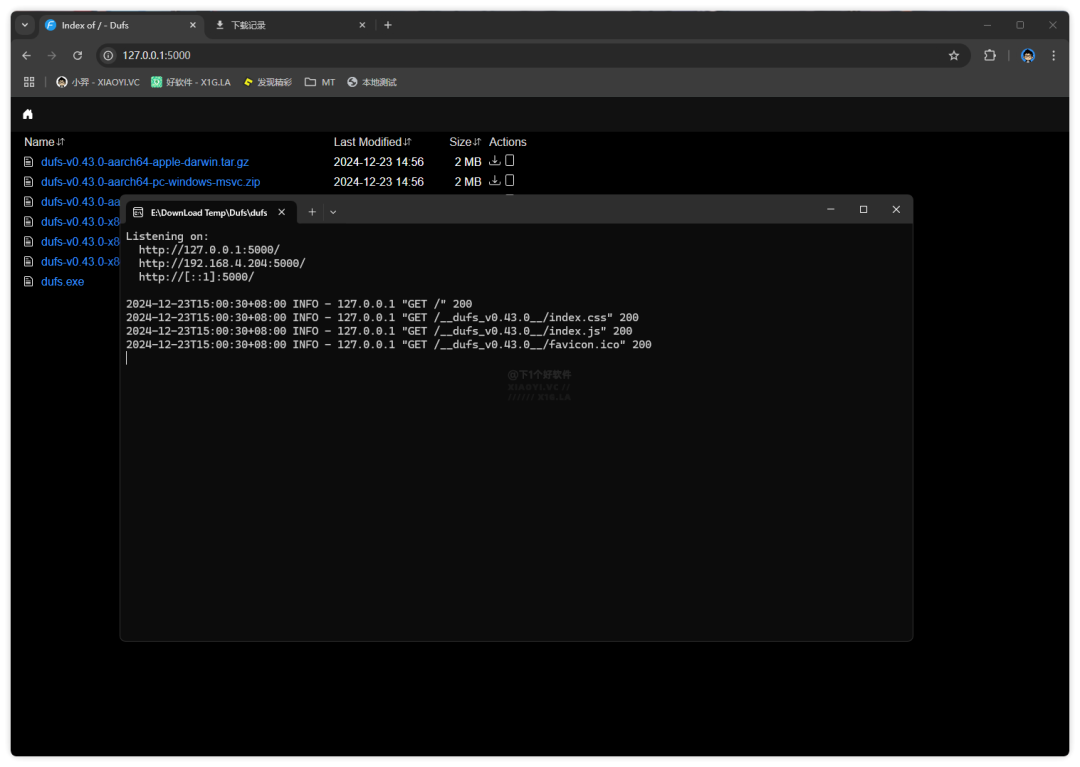Open the browser Extensions puzzle icon

click(990, 56)
